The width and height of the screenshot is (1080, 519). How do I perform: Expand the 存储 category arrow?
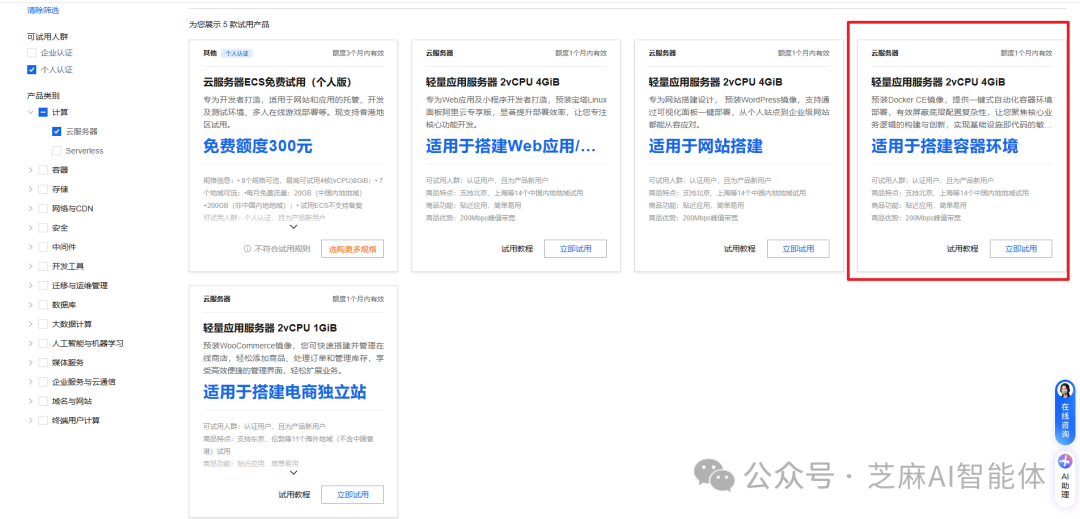pyautogui.click(x=30, y=189)
